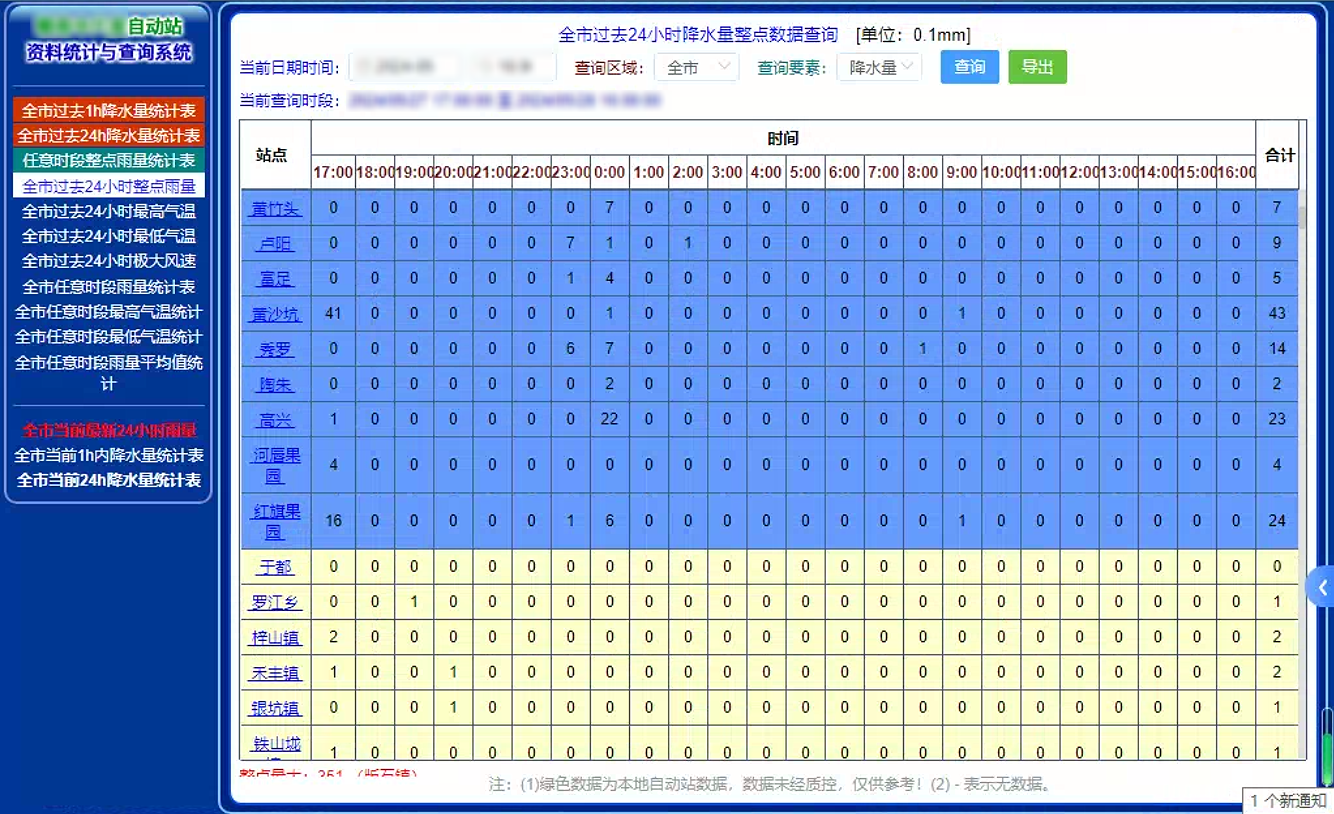Open 全市当前24h降水量统计表 page
The image size is (1334, 814).
[109, 480]
